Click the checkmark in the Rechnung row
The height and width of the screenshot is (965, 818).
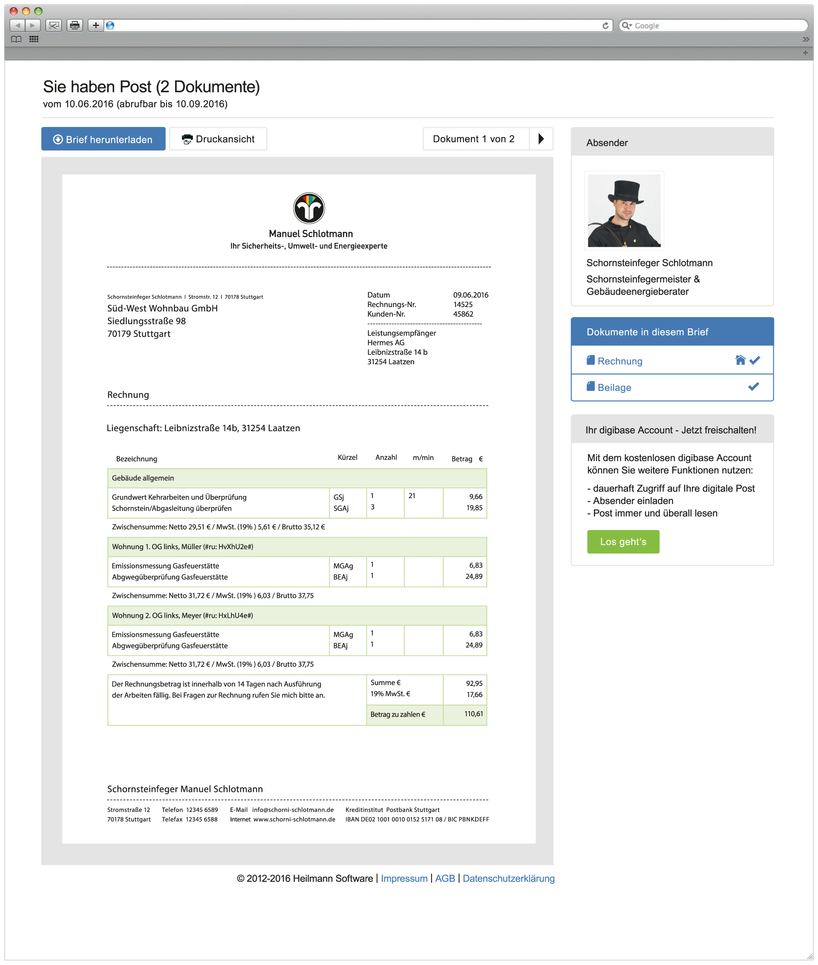point(755,360)
